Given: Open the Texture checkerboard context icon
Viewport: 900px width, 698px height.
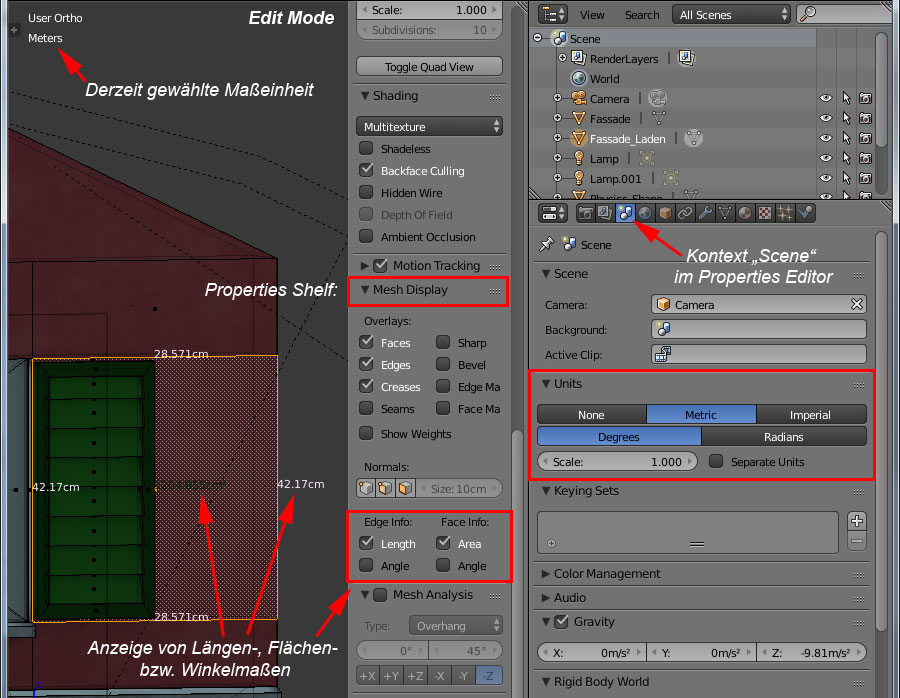Looking at the screenshot, I should click(765, 213).
